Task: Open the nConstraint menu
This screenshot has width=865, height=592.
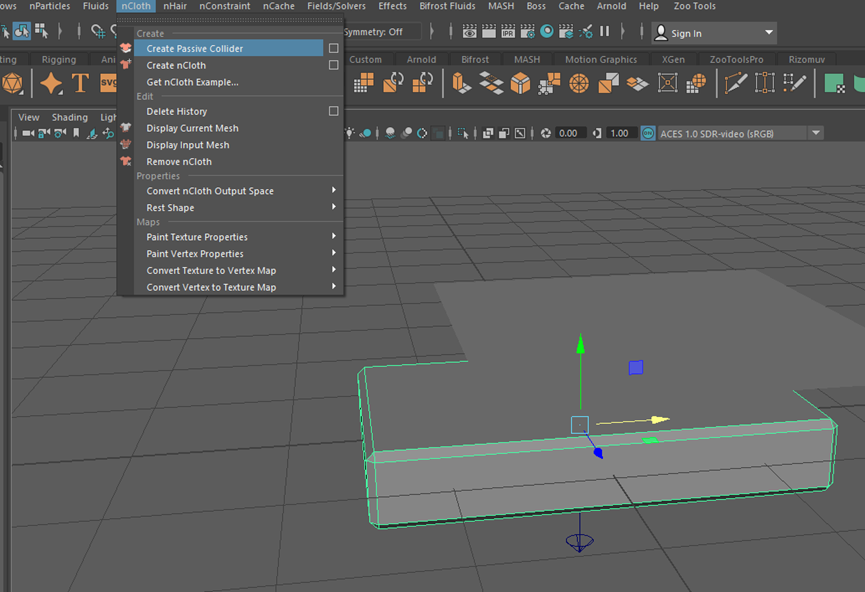Action: pyautogui.click(x=225, y=6)
